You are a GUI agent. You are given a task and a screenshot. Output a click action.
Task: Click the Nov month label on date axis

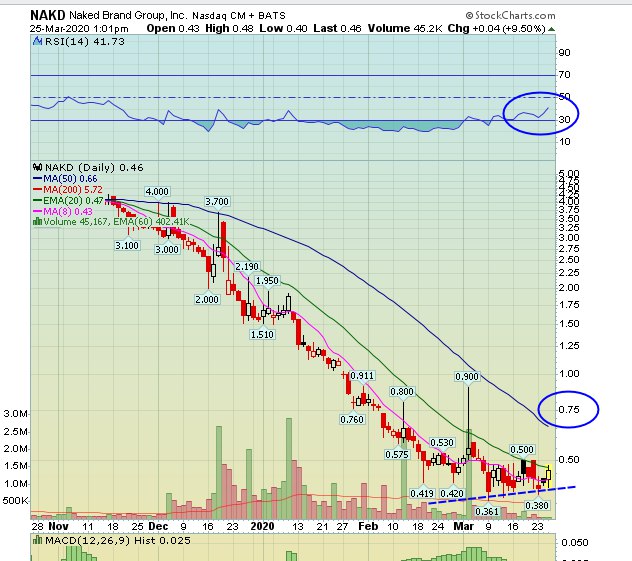[x=58, y=526]
